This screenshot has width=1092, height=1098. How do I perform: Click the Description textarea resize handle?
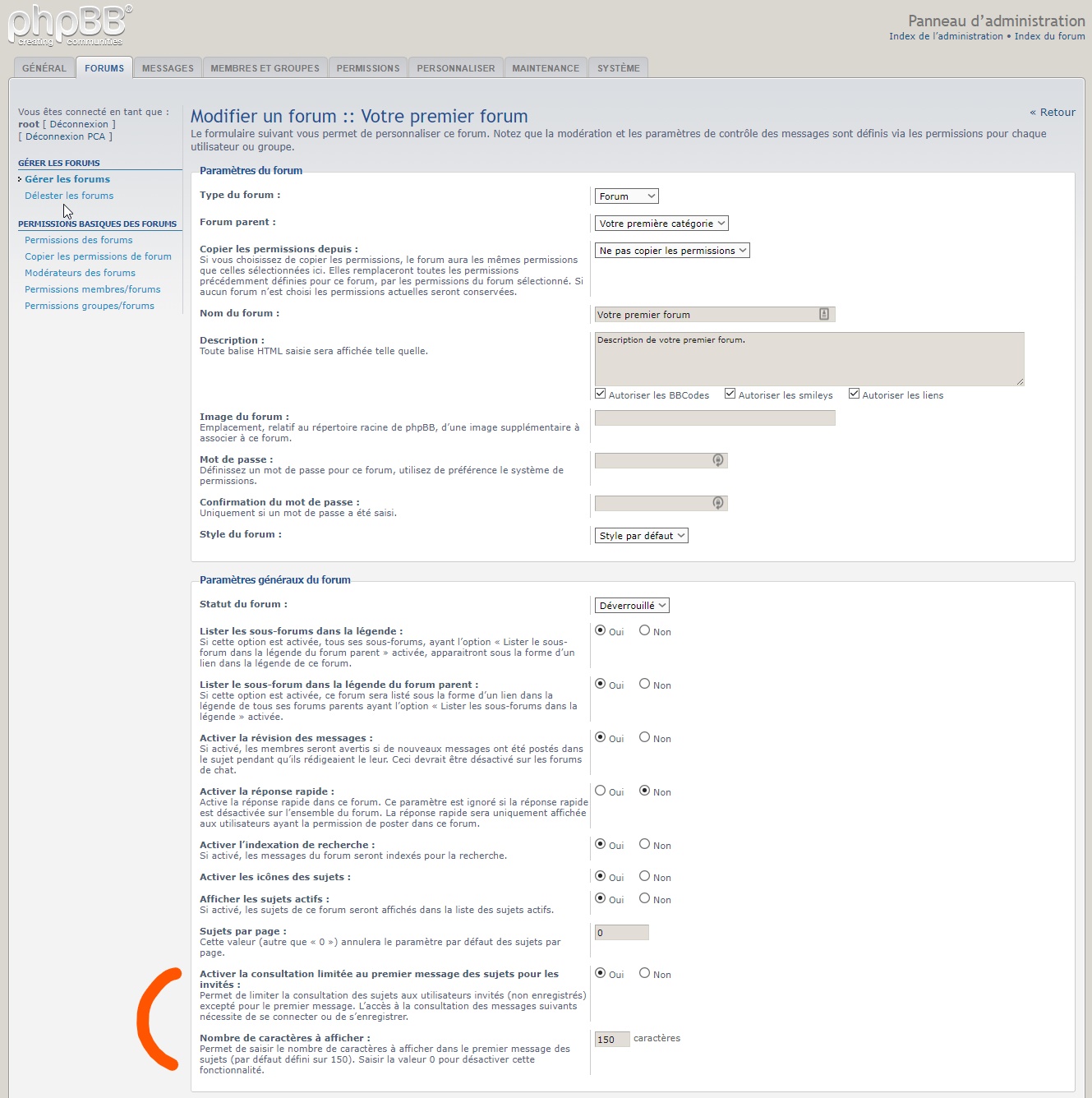click(1020, 381)
